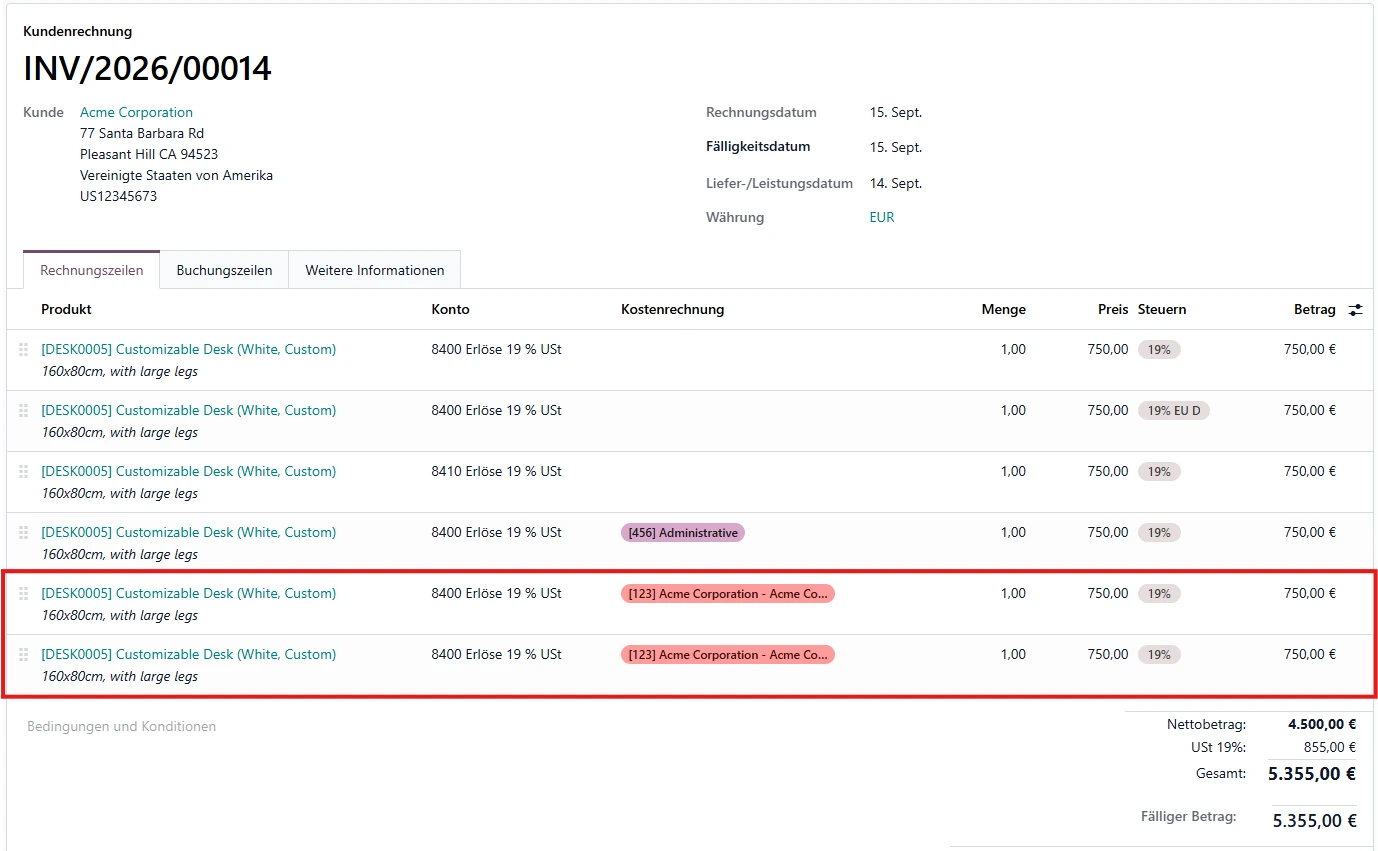Click the USt 19% value 855,00 €

click(1328, 747)
